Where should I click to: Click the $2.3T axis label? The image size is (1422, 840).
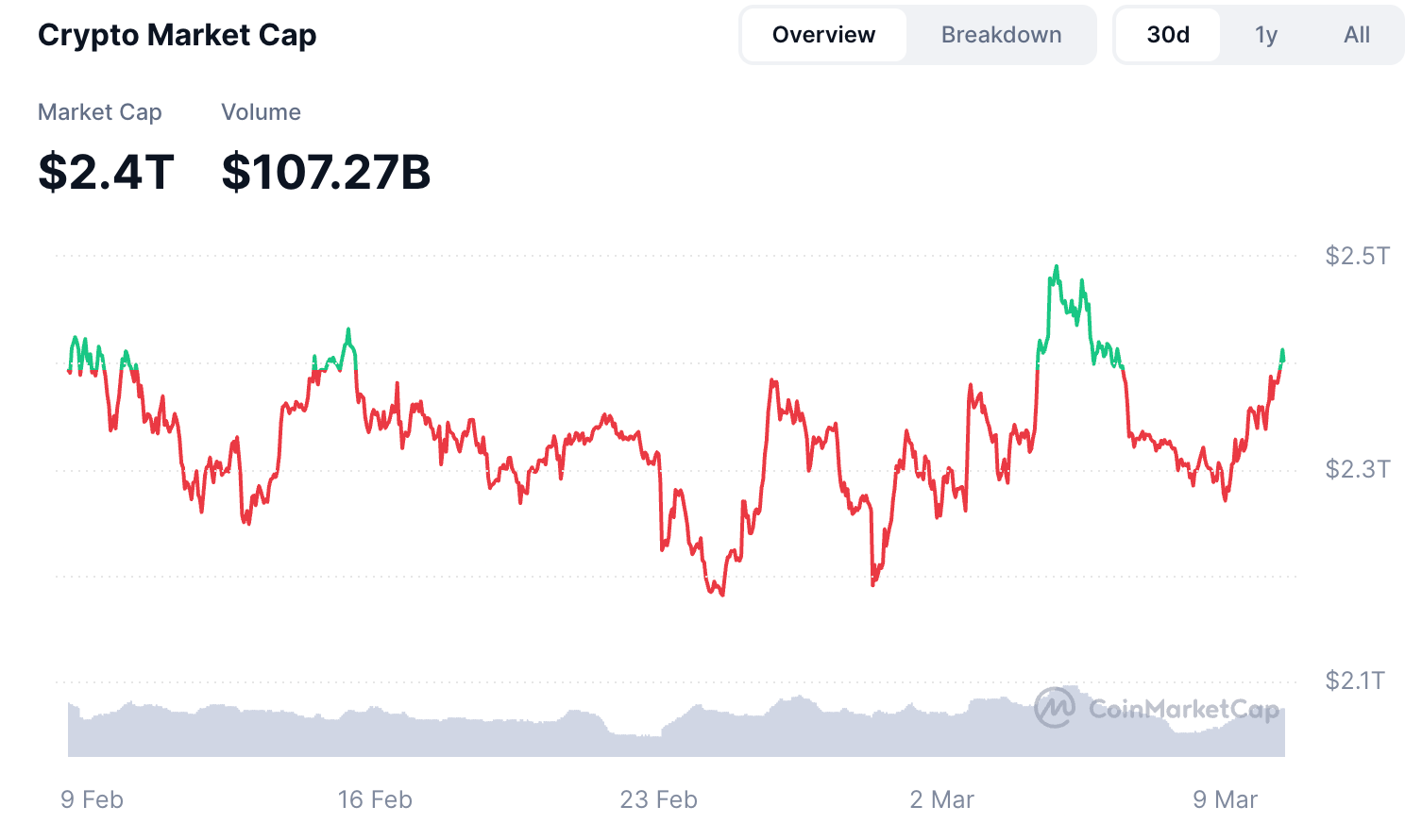point(1354,467)
